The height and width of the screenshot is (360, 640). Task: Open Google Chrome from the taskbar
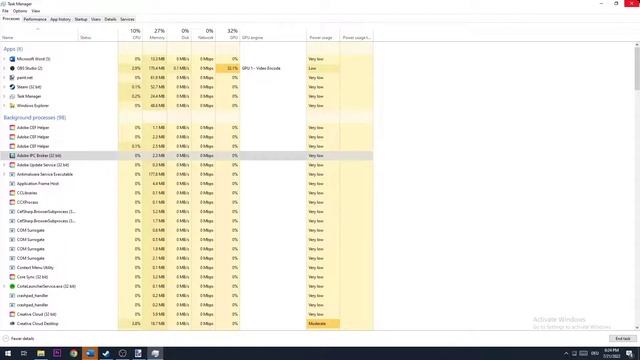pyautogui.click(x=73, y=353)
